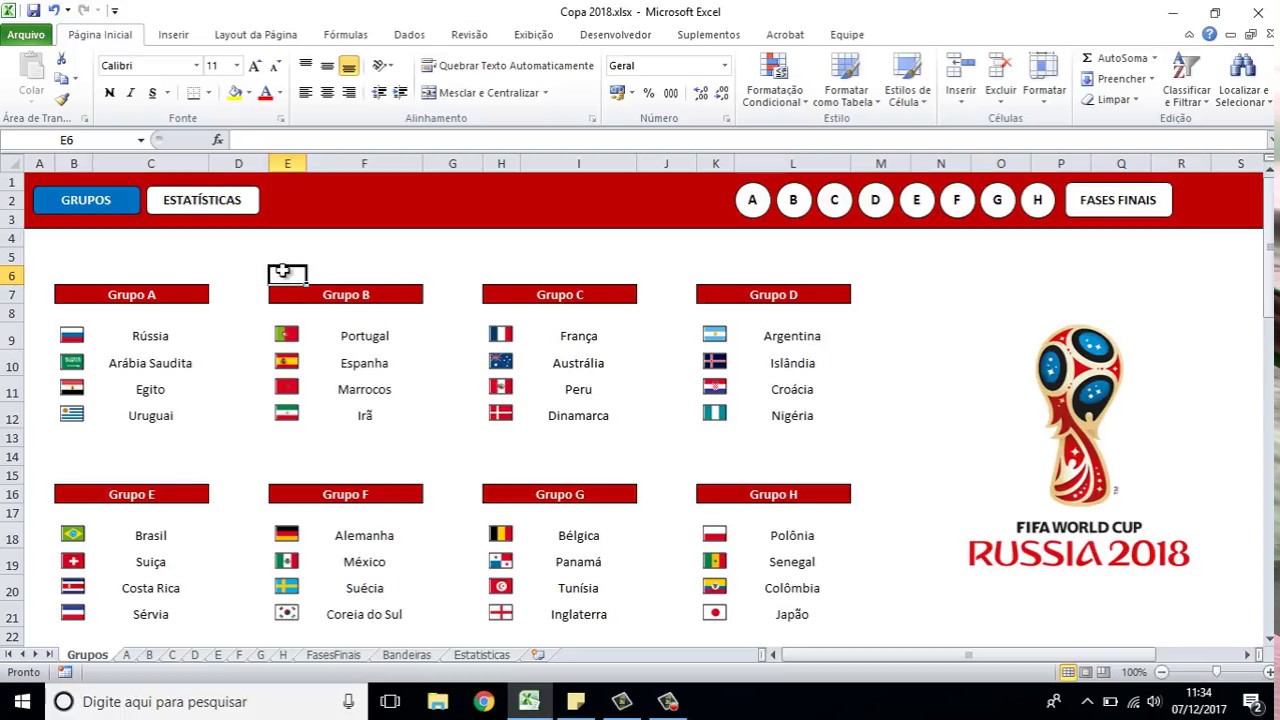1280x720 pixels.
Task: Expand Formatar como Tabela menu
Action: pyautogui.click(x=846, y=81)
